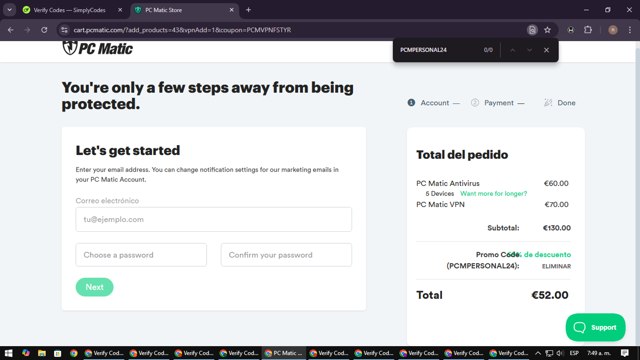Click the Total del pedido heading

pyautogui.click(x=462, y=155)
